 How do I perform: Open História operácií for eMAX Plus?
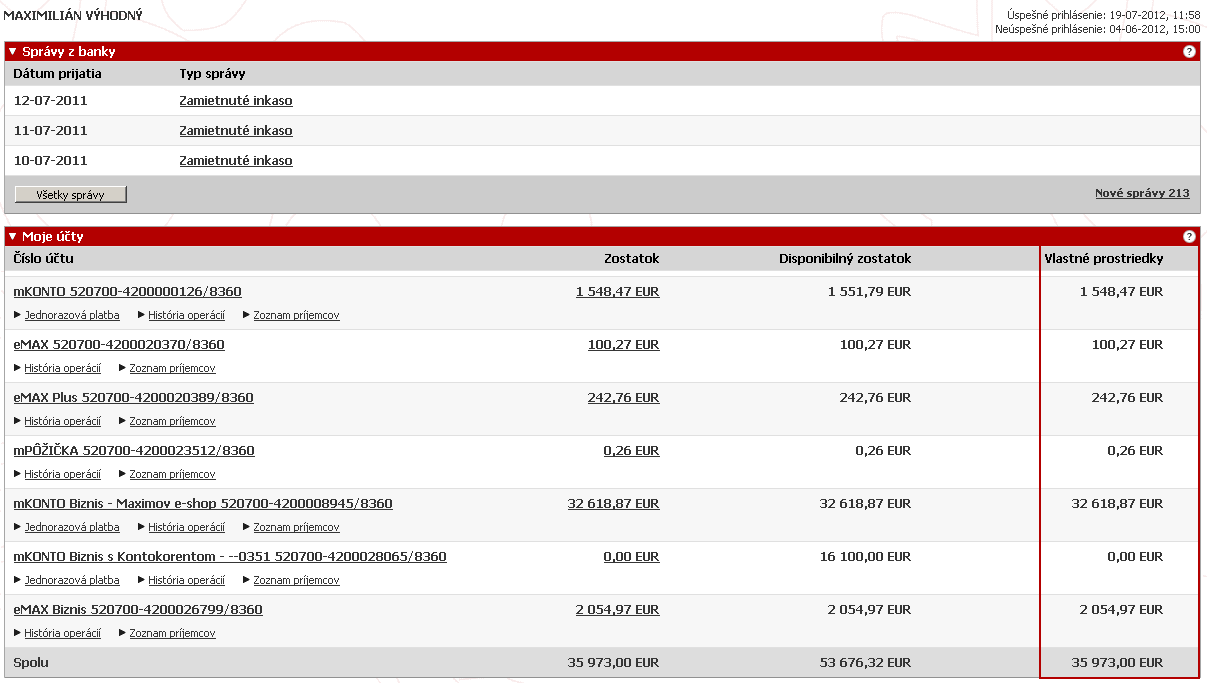point(62,422)
